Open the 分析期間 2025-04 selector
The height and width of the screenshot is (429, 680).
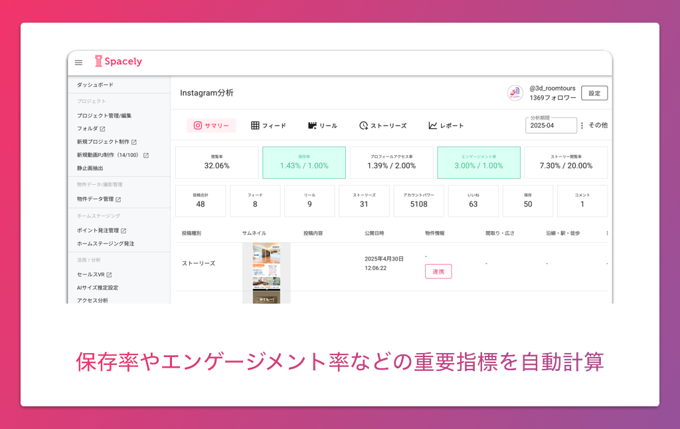[x=550, y=126]
